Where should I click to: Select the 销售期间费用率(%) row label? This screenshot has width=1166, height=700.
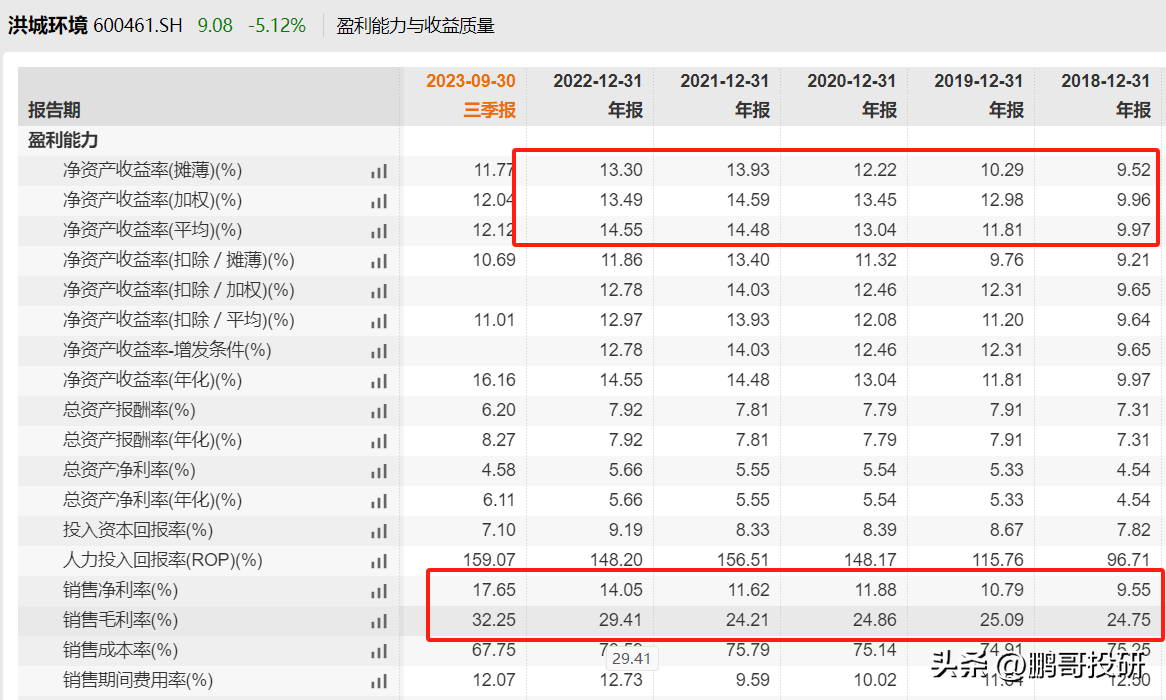pyautogui.click(x=138, y=680)
